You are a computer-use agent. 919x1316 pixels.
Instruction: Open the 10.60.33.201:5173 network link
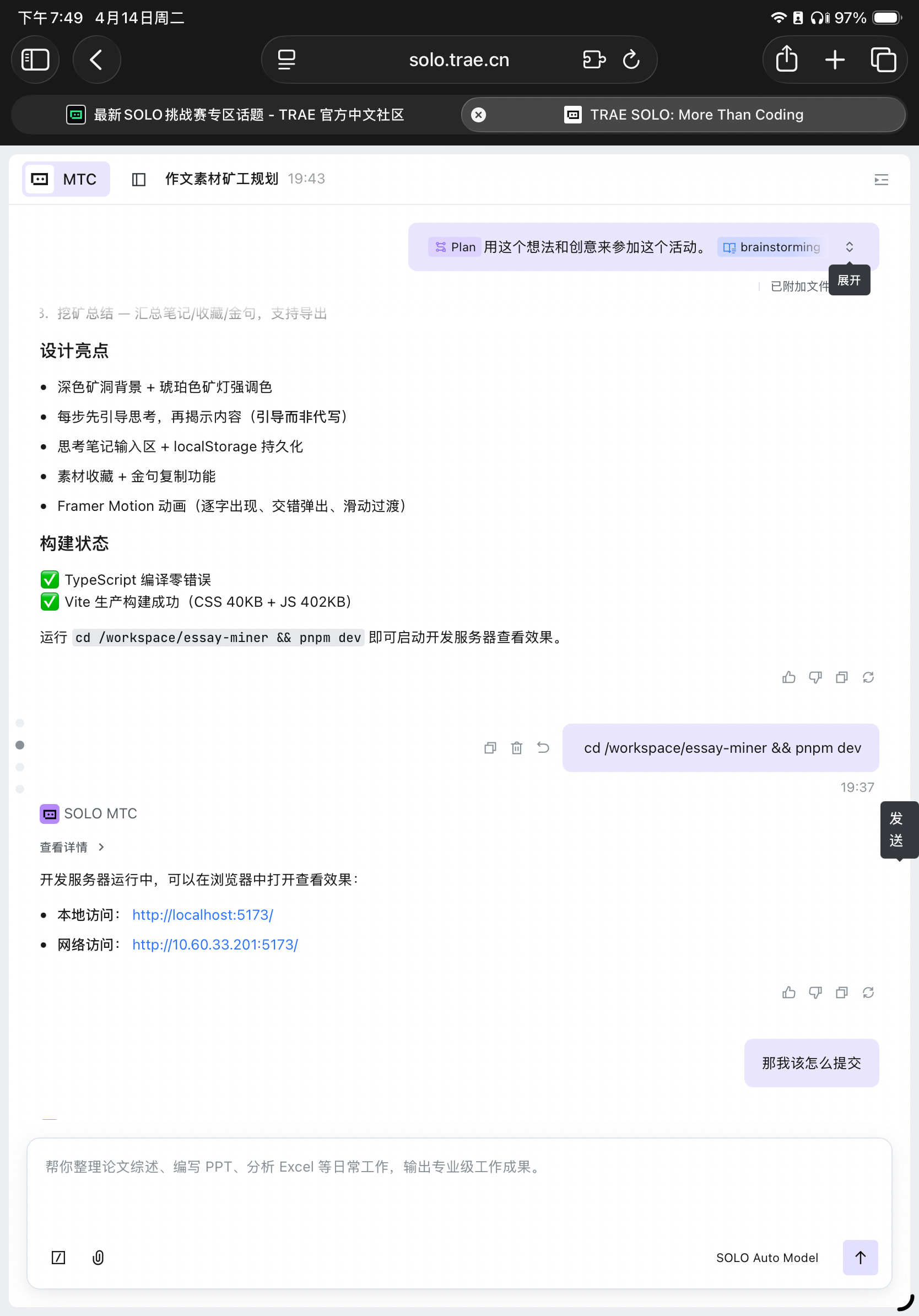pyautogui.click(x=215, y=945)
